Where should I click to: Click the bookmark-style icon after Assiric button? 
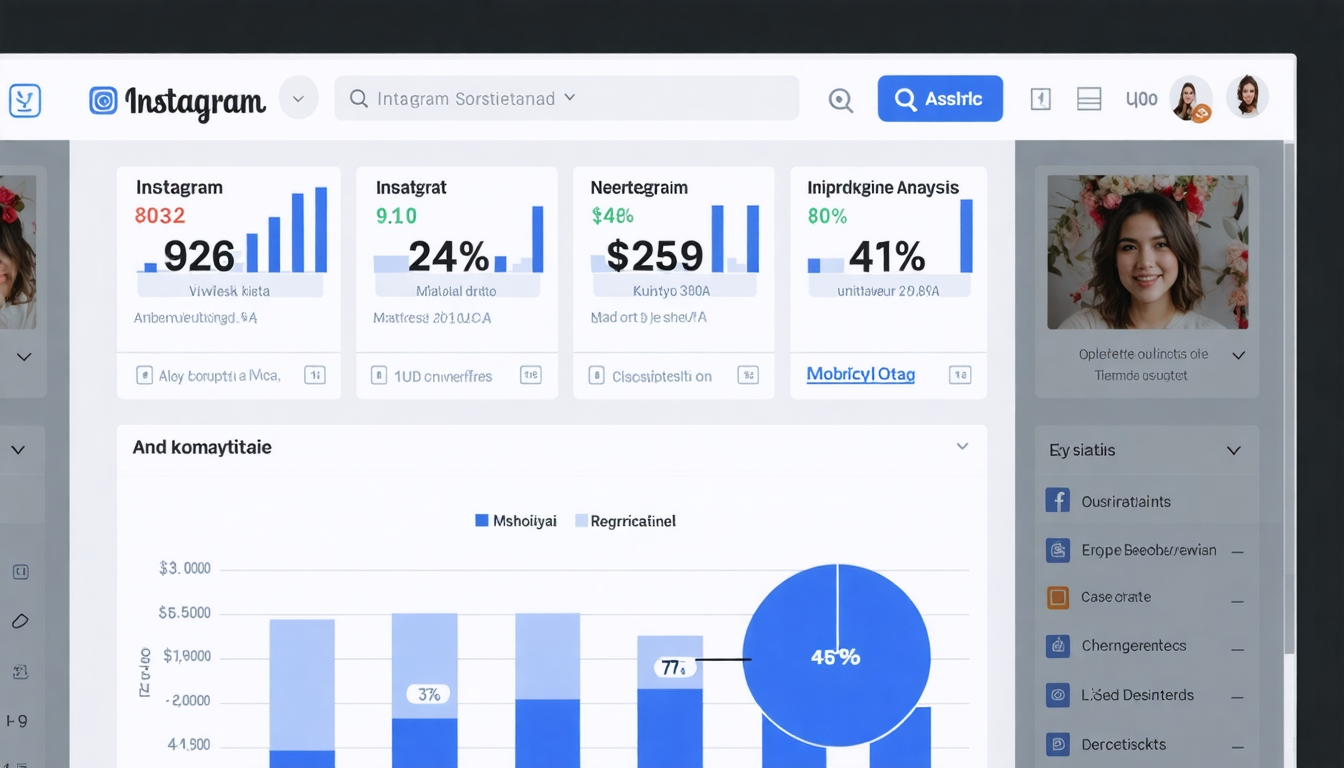tap(1040, 99)
